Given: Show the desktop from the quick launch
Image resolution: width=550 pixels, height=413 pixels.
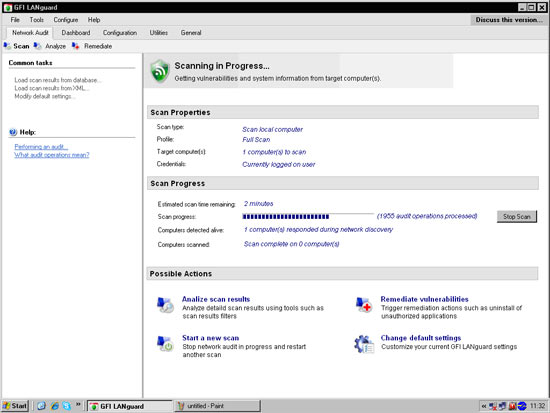Looking at the screenshot, I should coord(41,406).
